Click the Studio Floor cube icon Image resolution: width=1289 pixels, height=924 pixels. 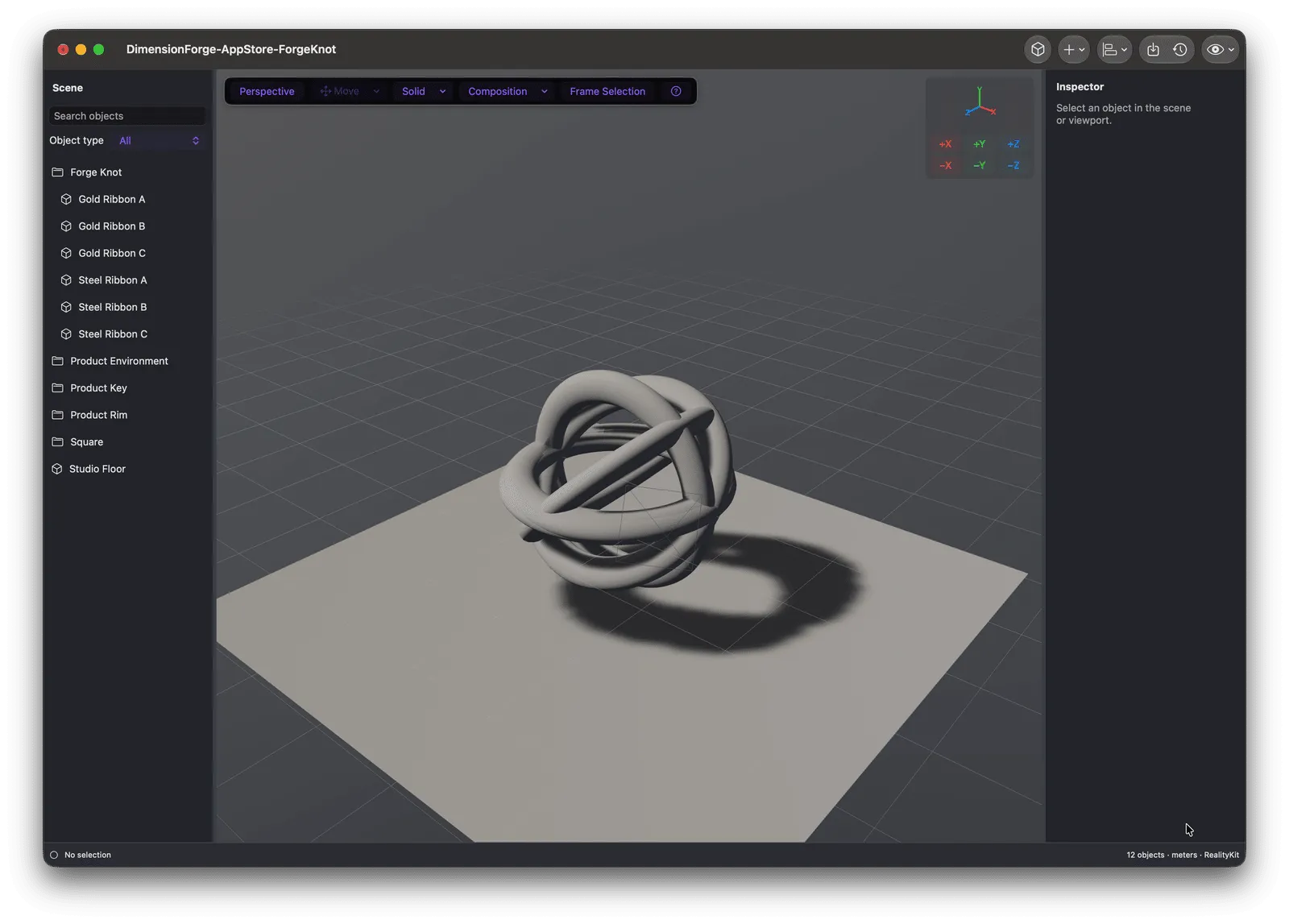(57, 470)
